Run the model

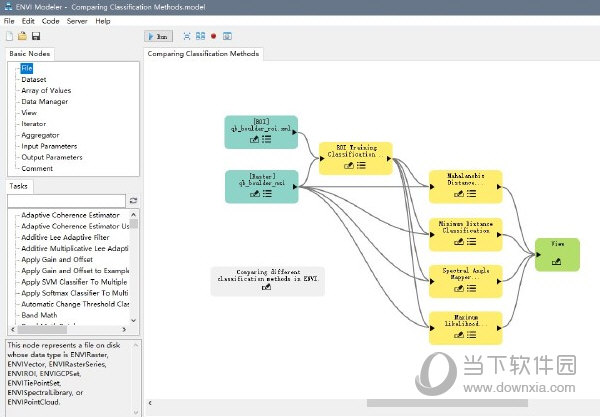point(158,36)
